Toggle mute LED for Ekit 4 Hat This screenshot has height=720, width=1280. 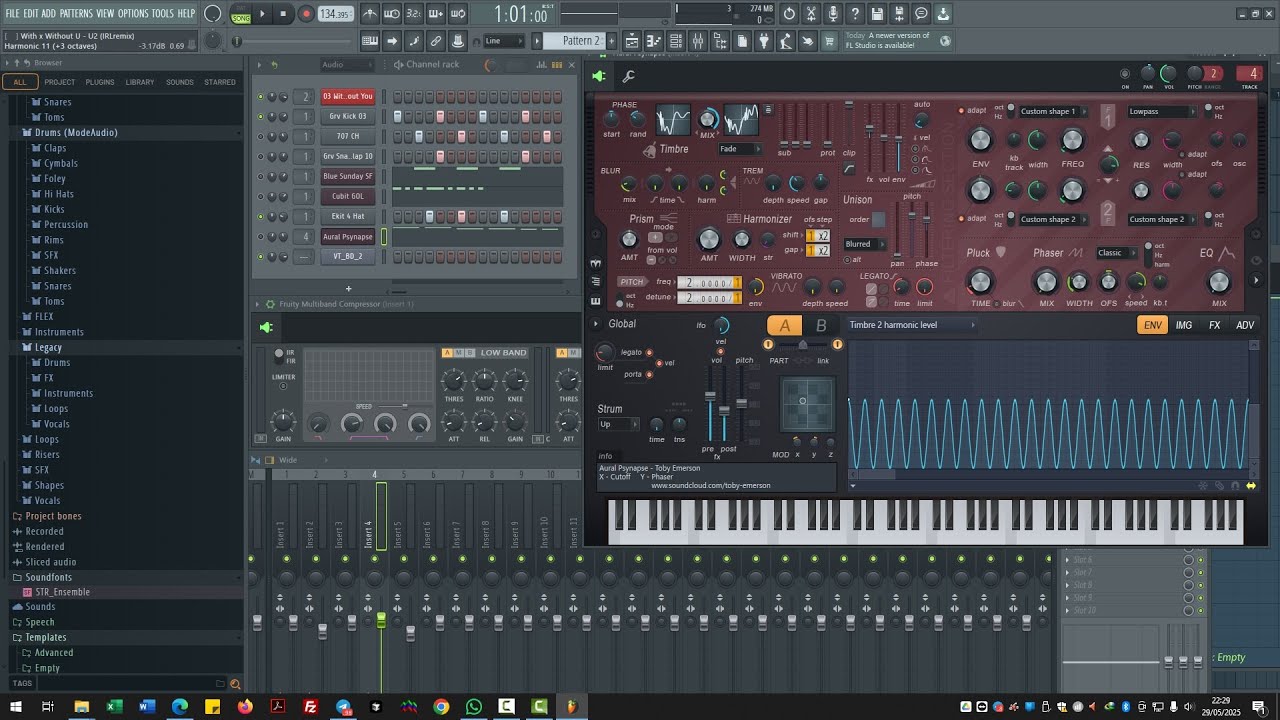(x=260, y=216)
